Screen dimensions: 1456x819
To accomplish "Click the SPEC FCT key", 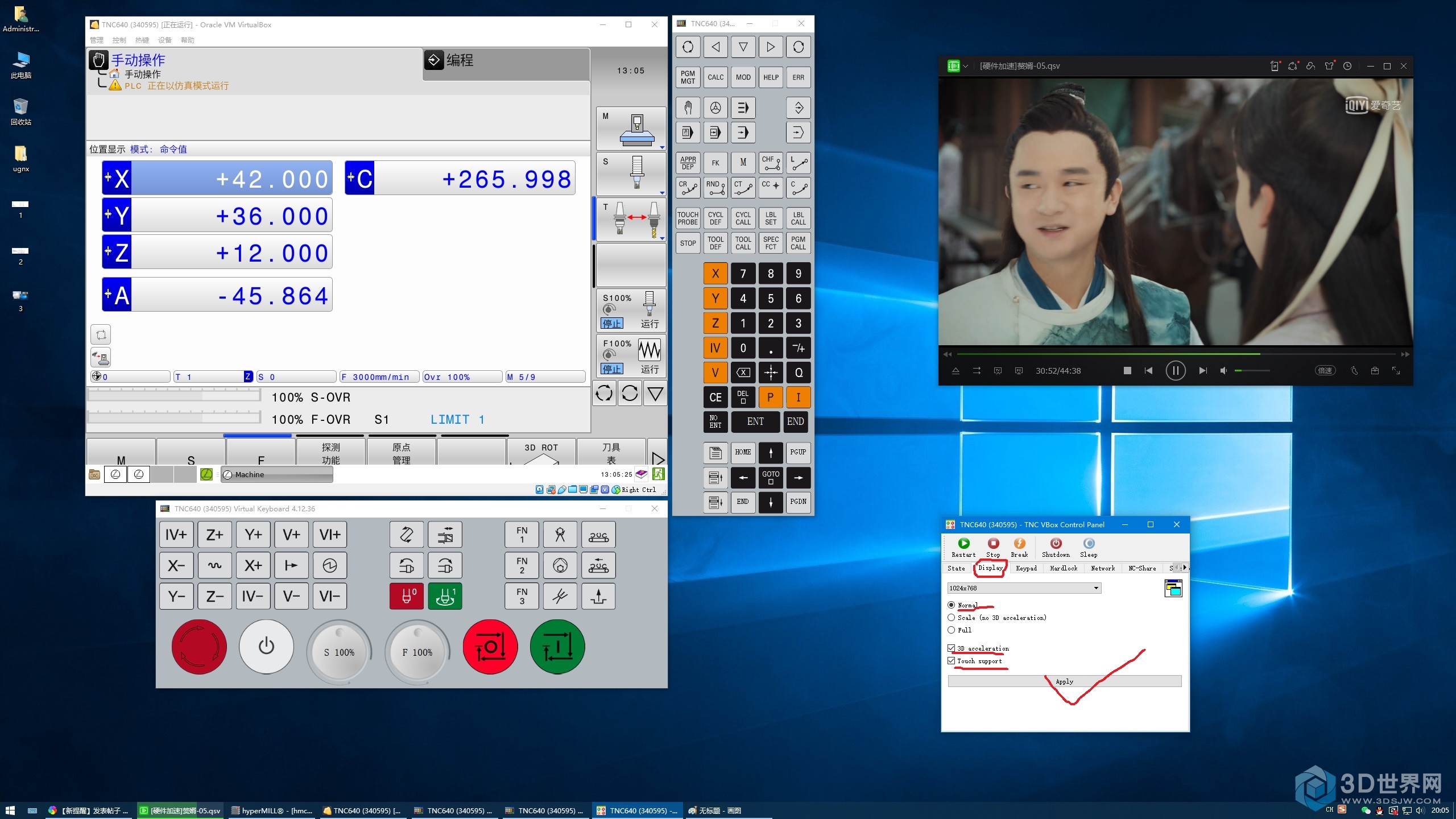I will pos(771,243).
